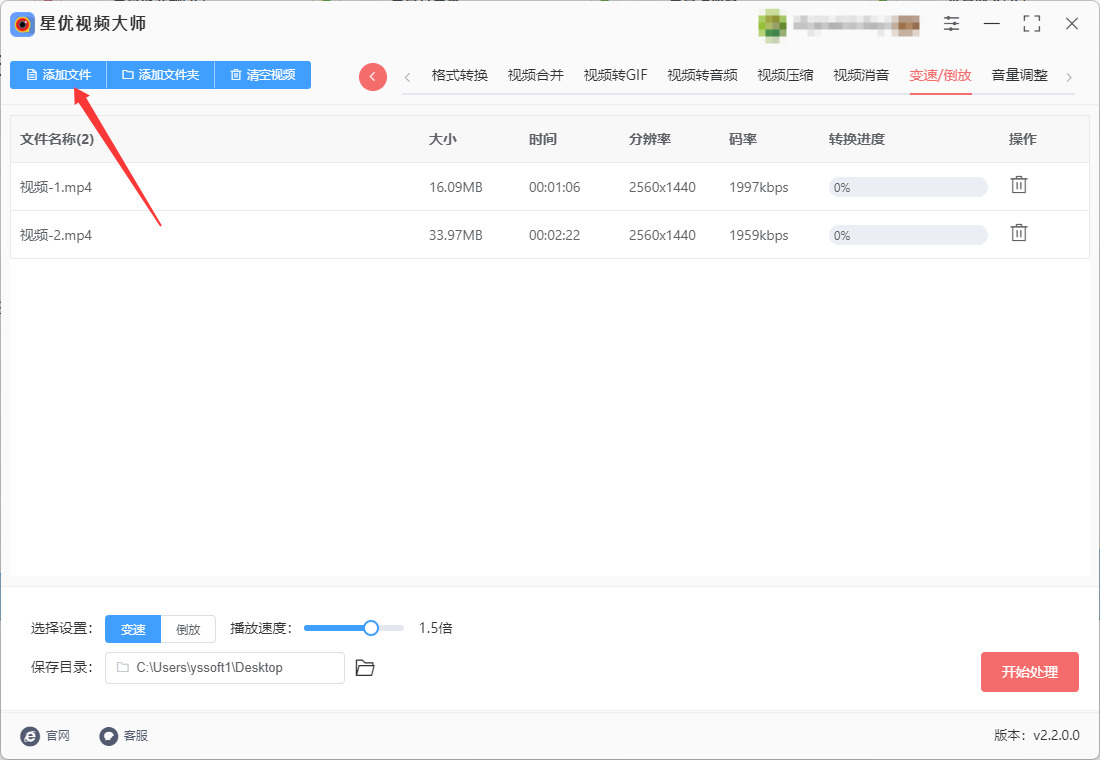Viewport: 1100px width, 760px height.
Task: Open the 客服 link
Action: tap(123, 735)
